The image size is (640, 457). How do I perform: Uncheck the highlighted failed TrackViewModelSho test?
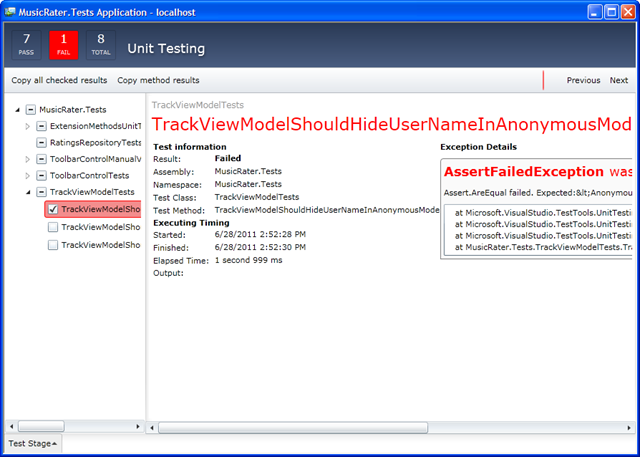click(53, 209)
